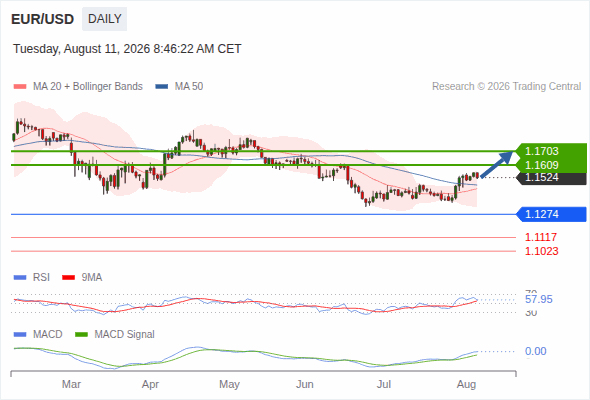Select the EUR/USD pair title
Viewport: 590px width, 400px height.
point(43,19)
